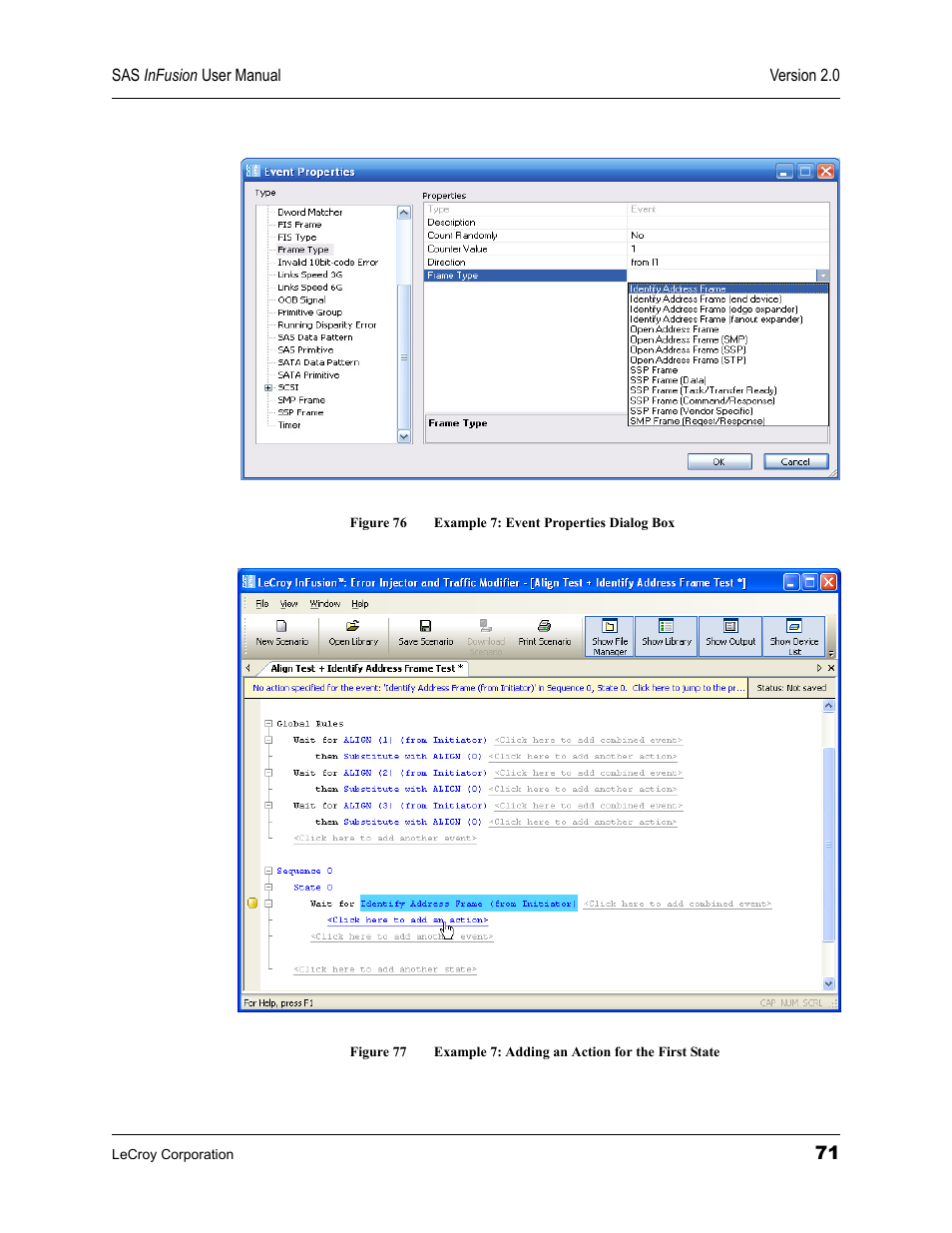Viewport: 952px width, 1233px height.
Task: Click scenario editor scroll down arrow
Action: tap(828, 983)
